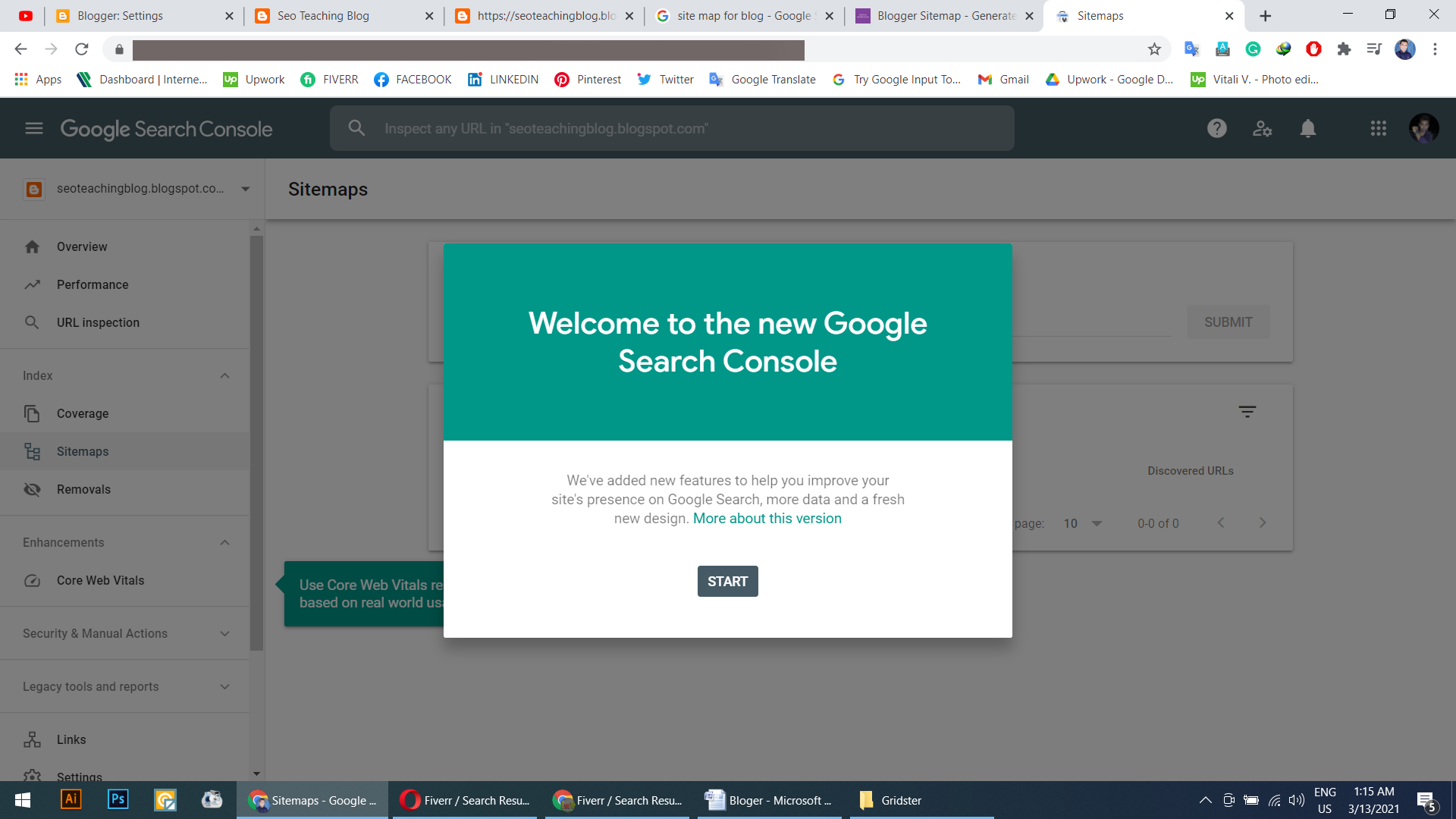This screenshot has height=819, width=1456.
Task: Open the Core Web Vitals report
Action: point(99,580)
